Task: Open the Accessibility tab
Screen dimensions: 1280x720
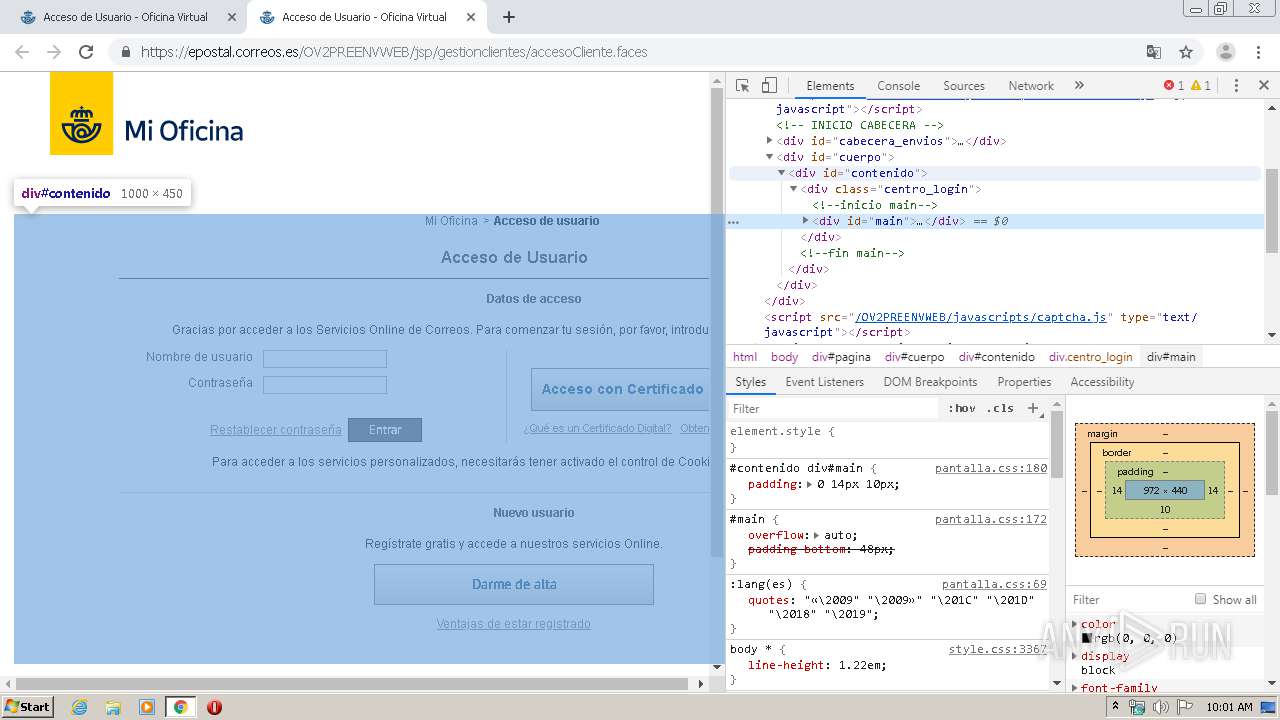Action: point(1102,382)
